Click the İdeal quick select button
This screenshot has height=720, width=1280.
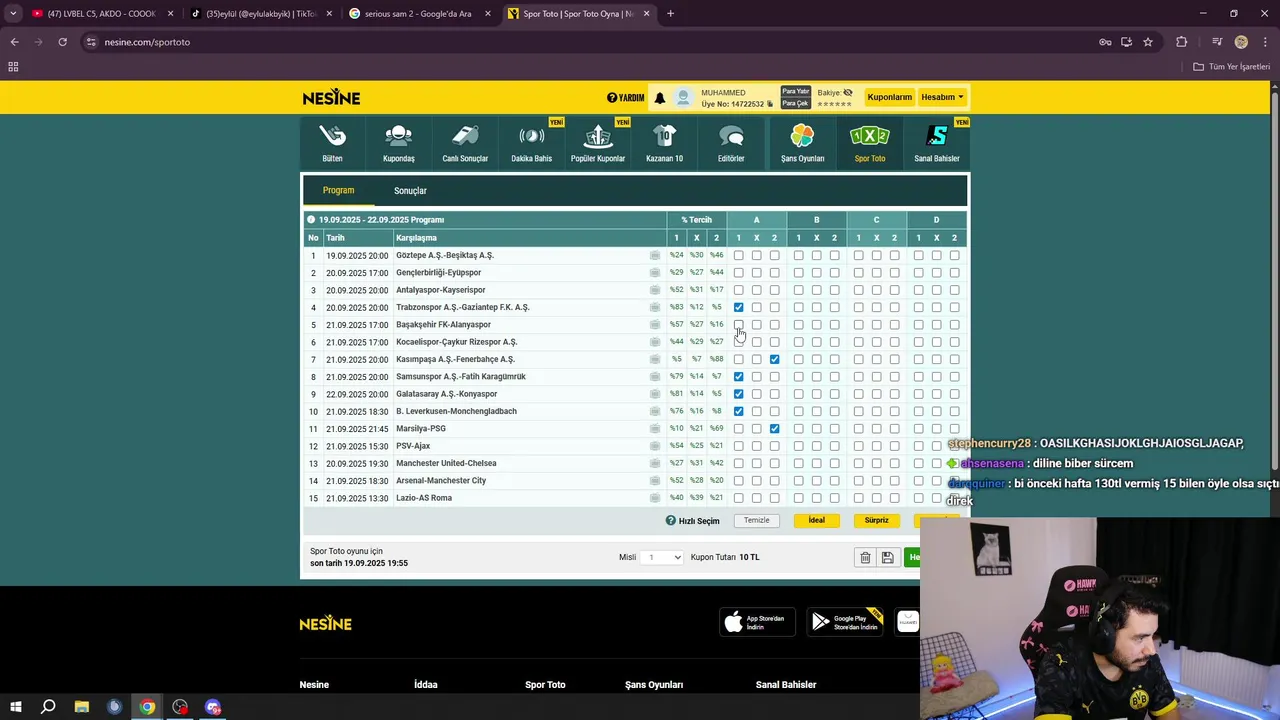coord(817,521)
